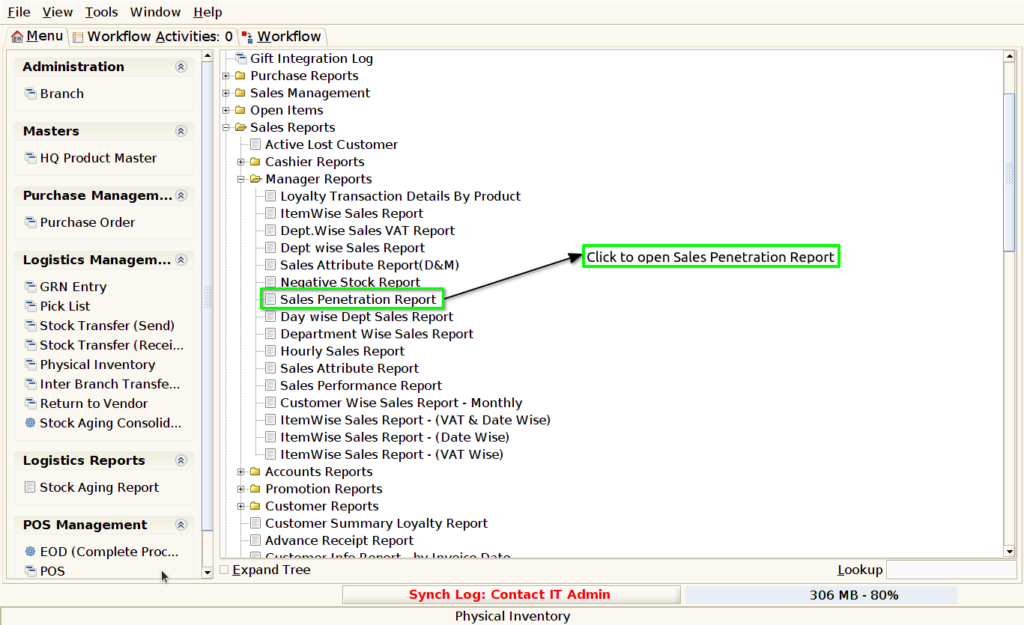Open Customer Wise Sales Report - Monthly
Image resolution: width=1024 pixels, height=625 pixels.
point(401,402)
